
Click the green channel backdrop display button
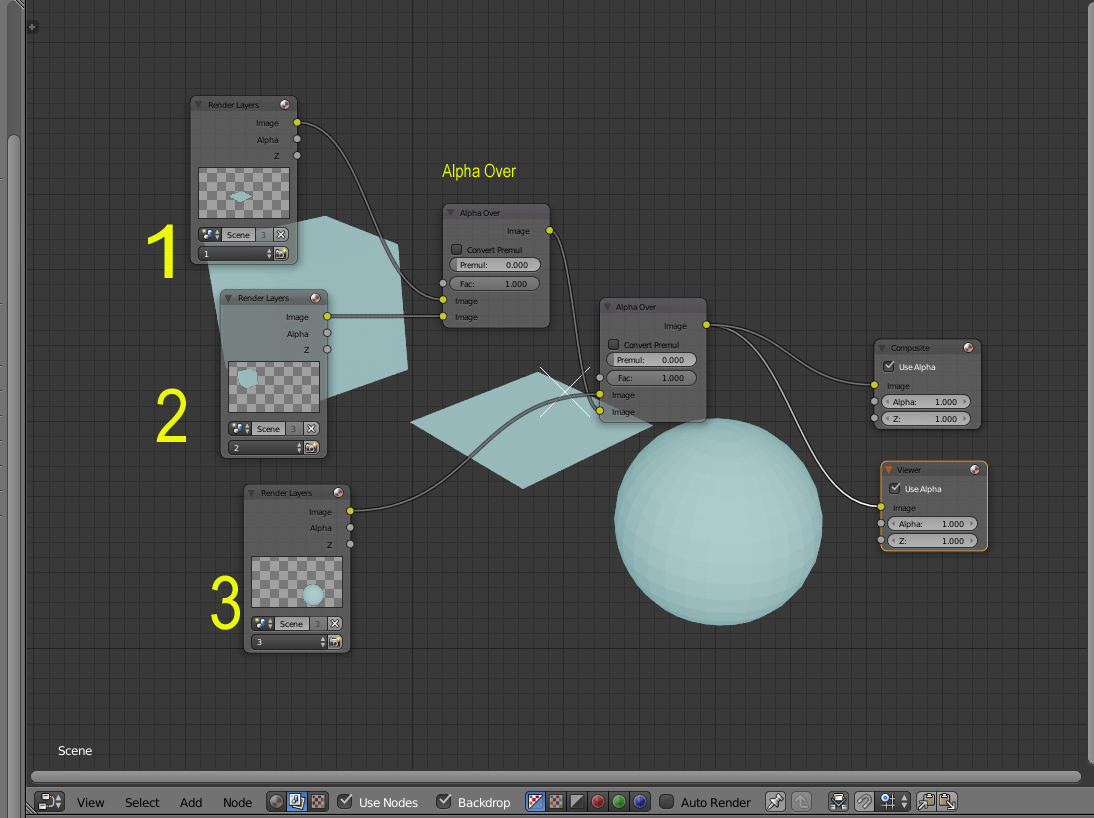[x=619, y=801]
